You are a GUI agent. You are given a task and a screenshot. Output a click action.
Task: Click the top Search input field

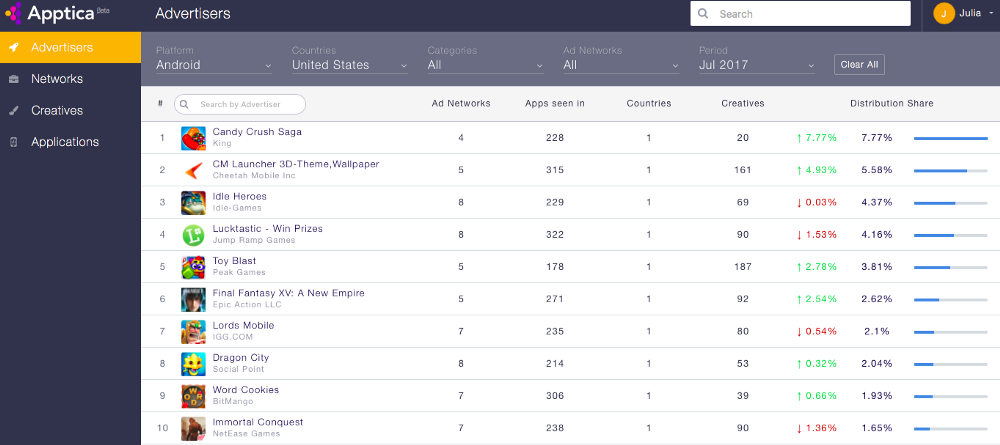tap(800, 13)
